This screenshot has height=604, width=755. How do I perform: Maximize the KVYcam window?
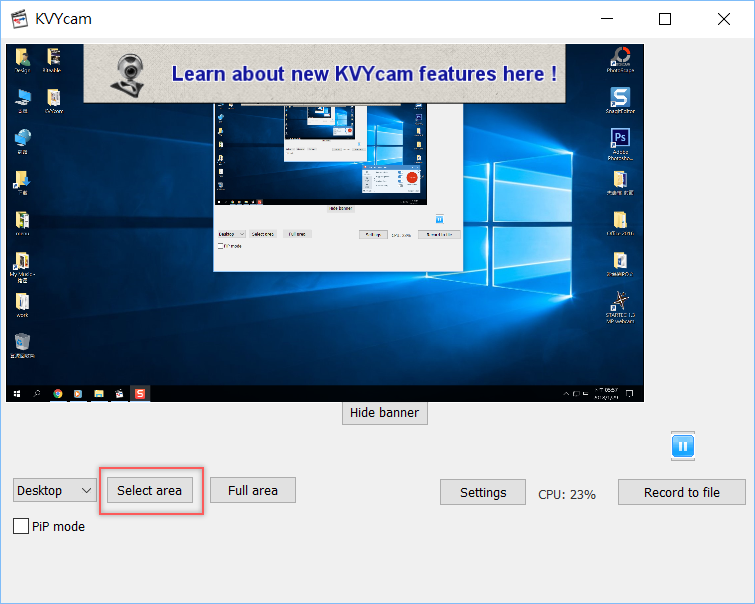(x=665, y=19)
